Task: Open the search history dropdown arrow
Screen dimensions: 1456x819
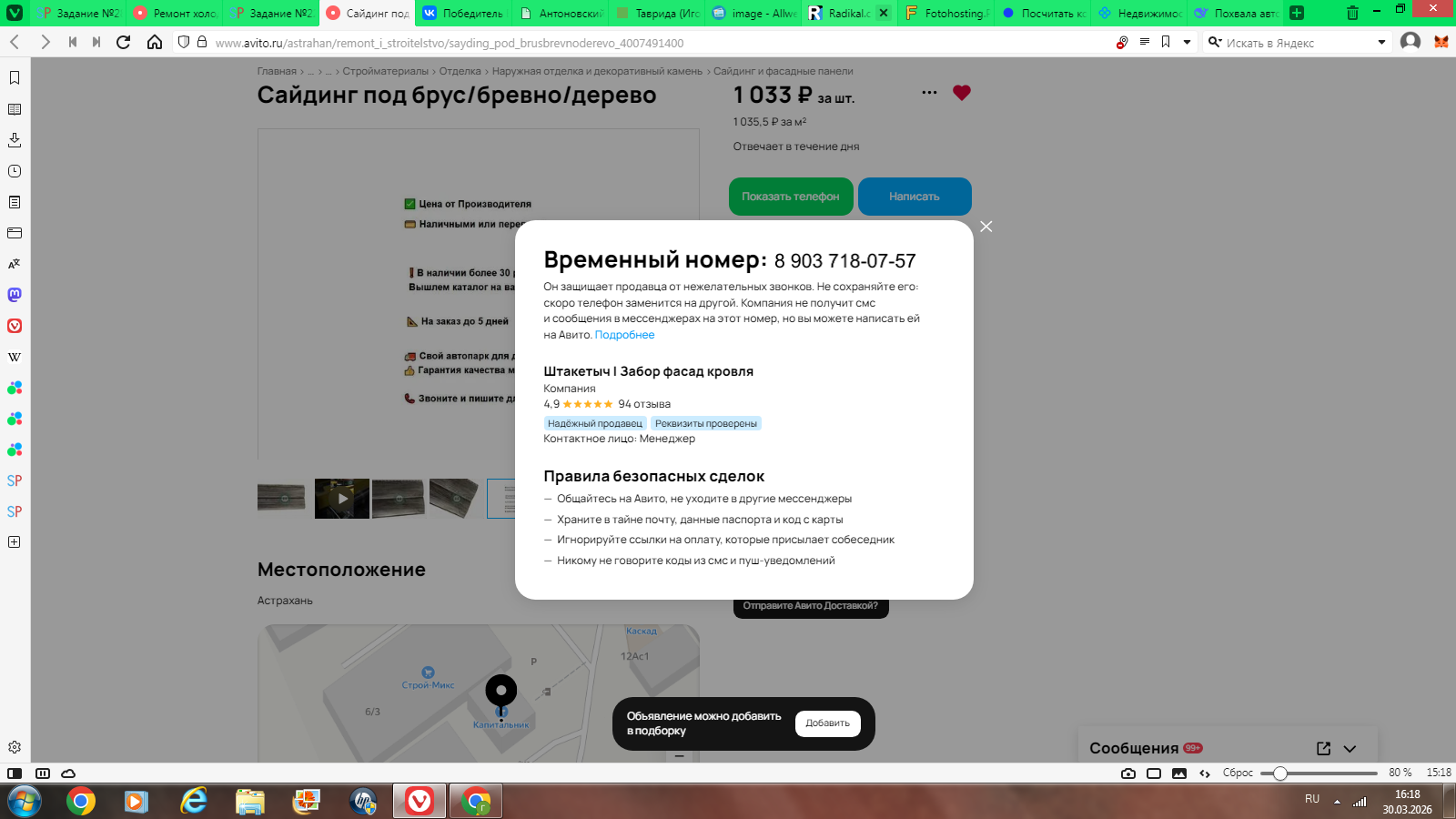Action: click(x=1381, y=42)
